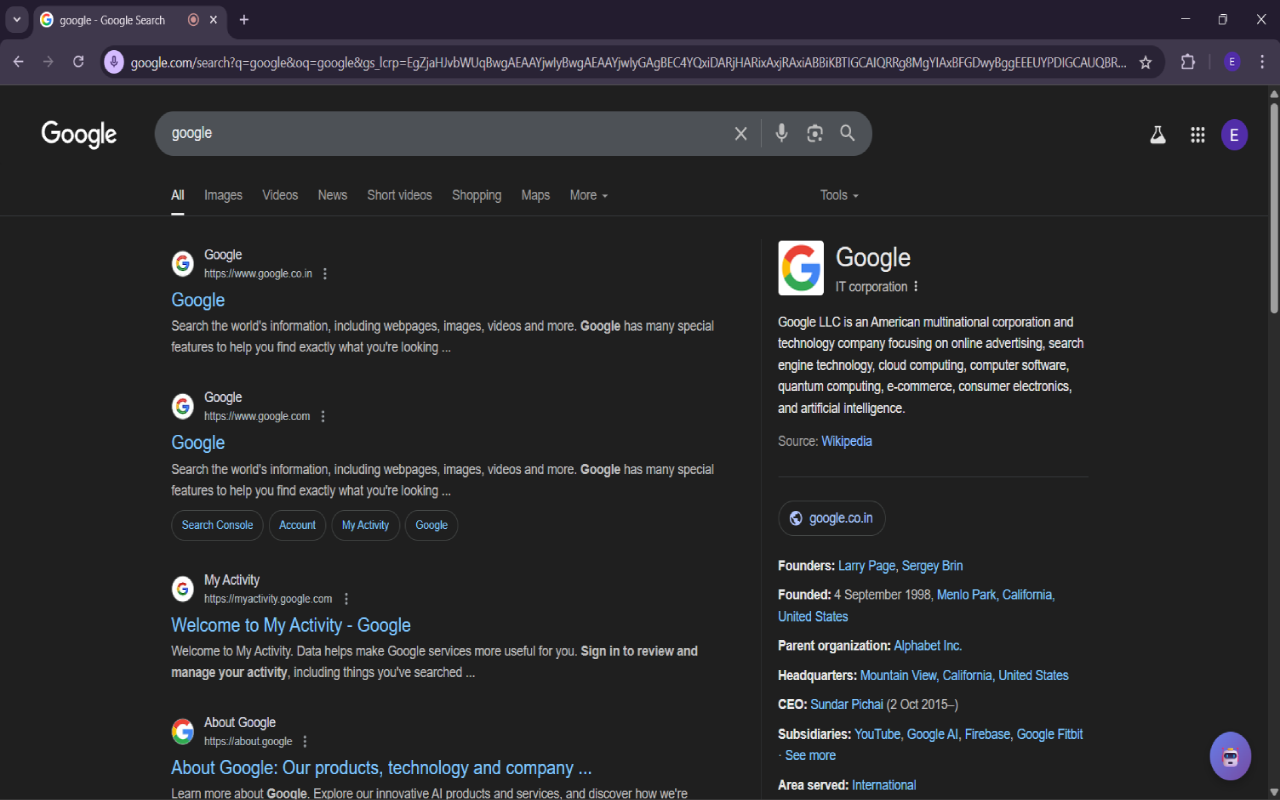Image resolution: width=1280 pixels, height=800 pixels.
Task: Open more options for the My Activity result
Action: point(346,599)
